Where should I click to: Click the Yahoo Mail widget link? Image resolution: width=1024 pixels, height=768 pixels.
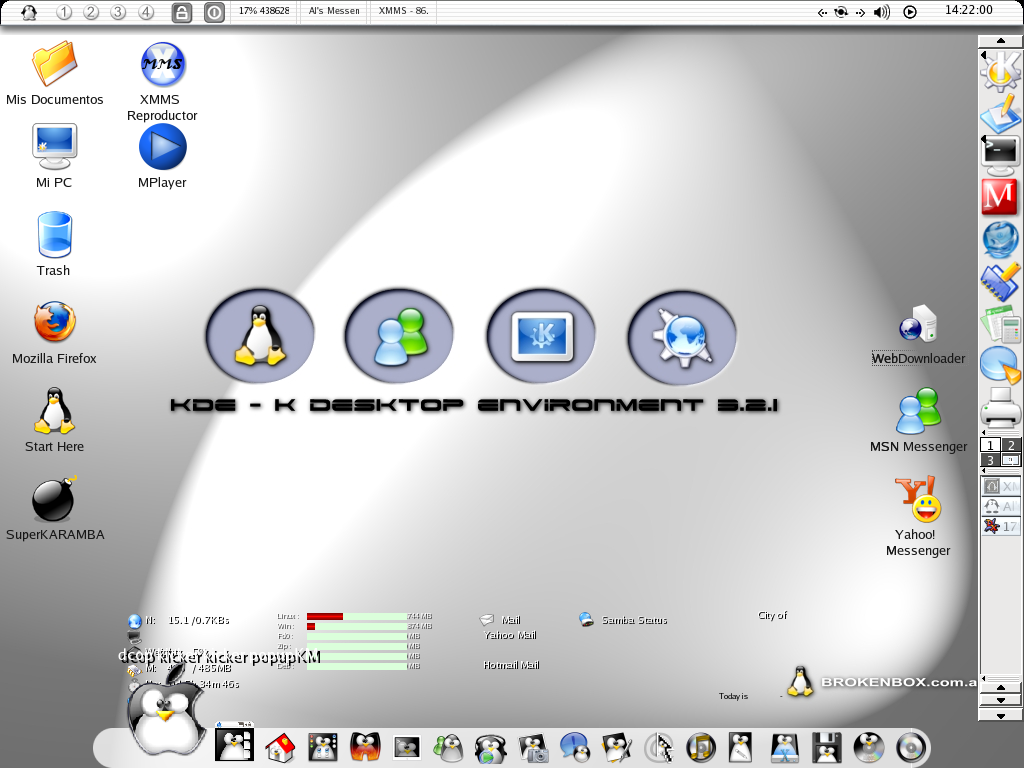pos(510,635)
